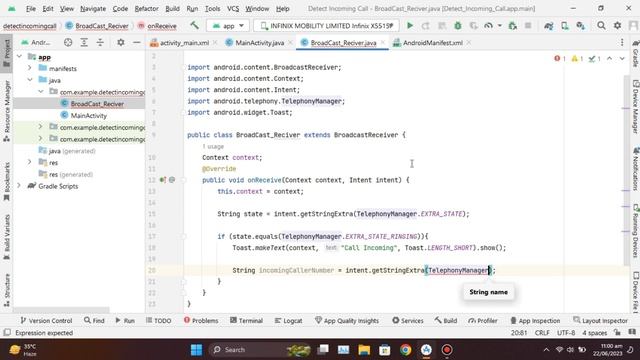Expand the res folder

30,162
